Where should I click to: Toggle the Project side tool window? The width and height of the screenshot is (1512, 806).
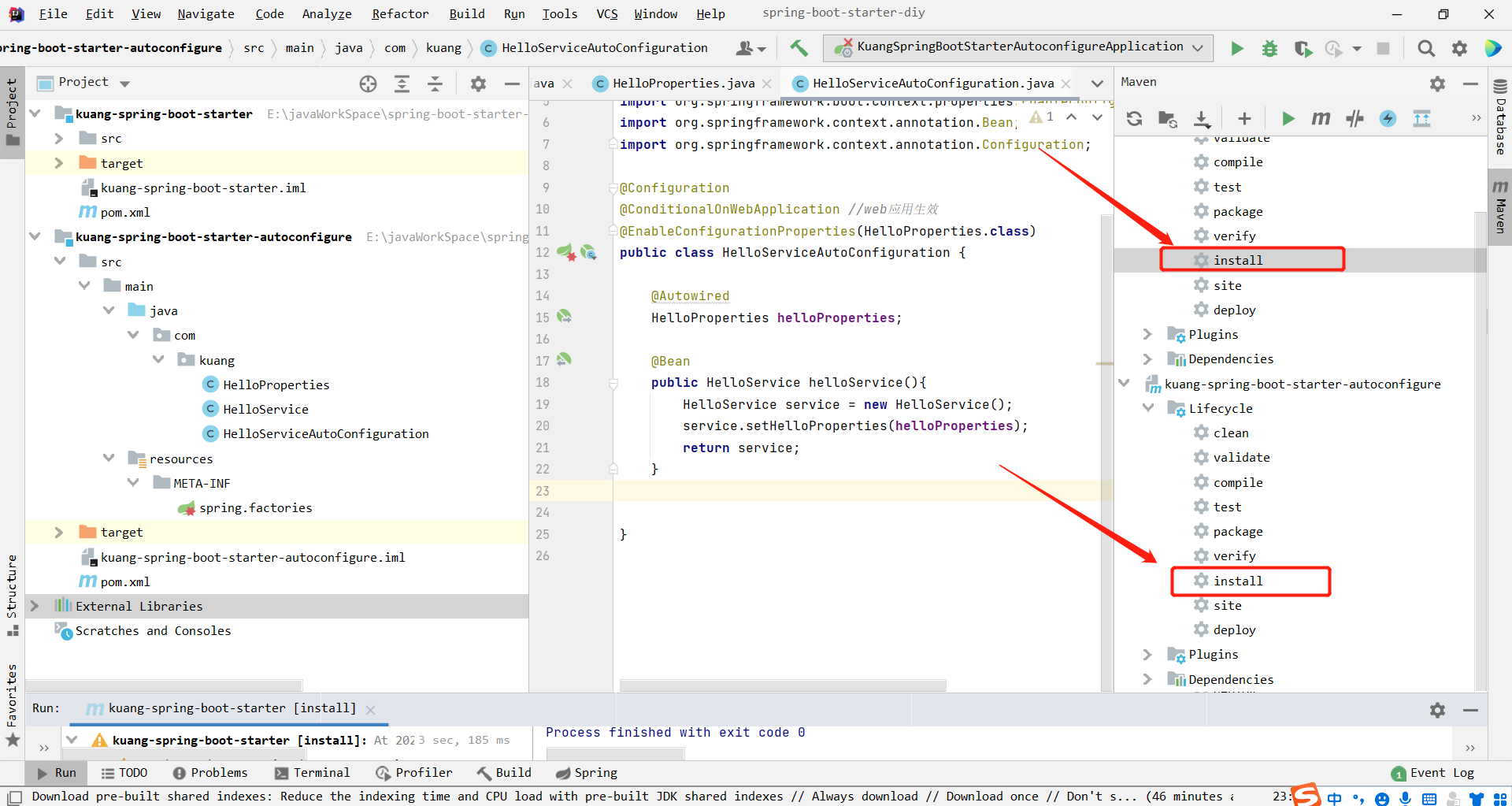(12, 113)
